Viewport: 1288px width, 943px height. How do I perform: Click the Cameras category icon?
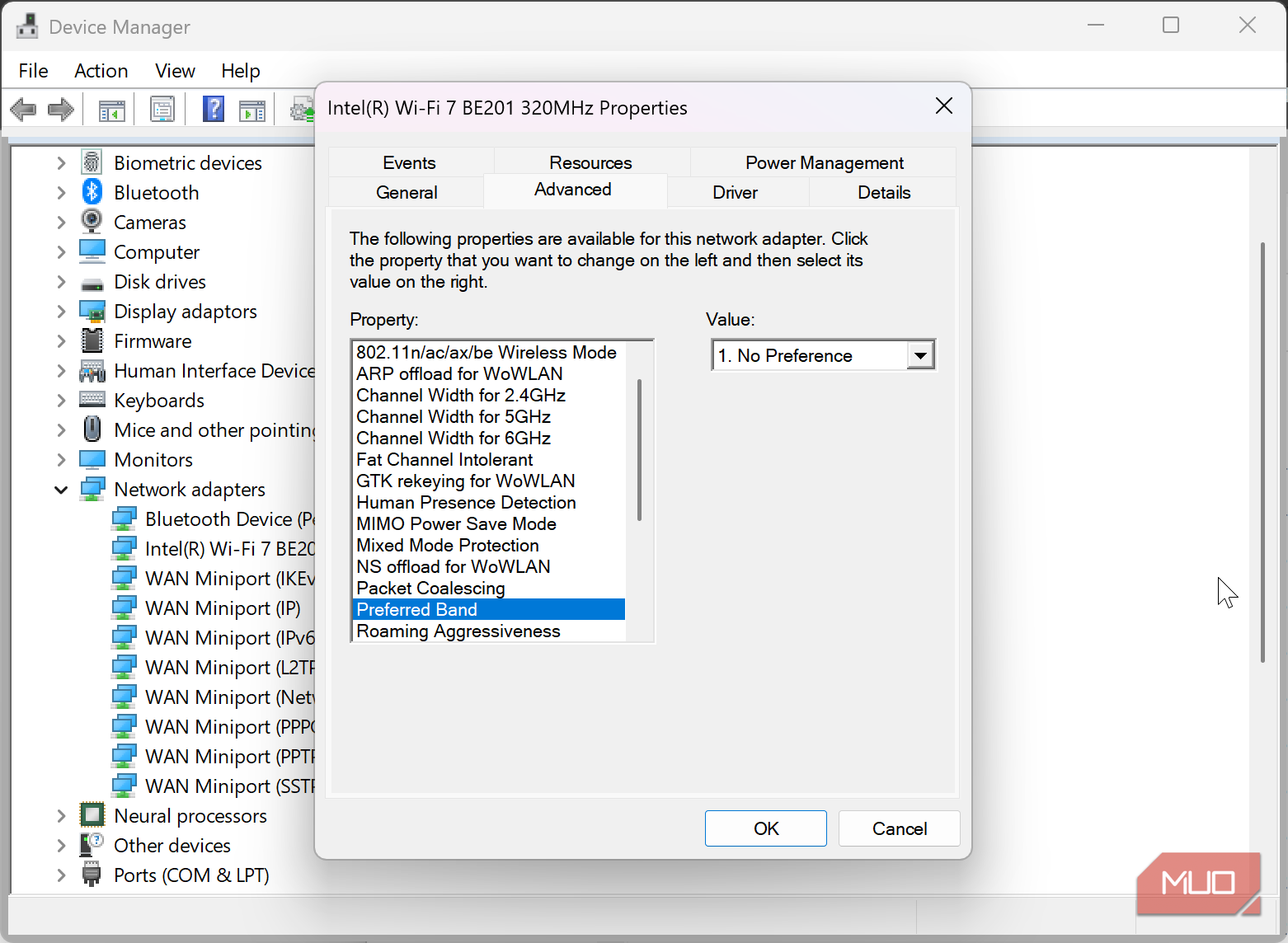tap(92, 222)
